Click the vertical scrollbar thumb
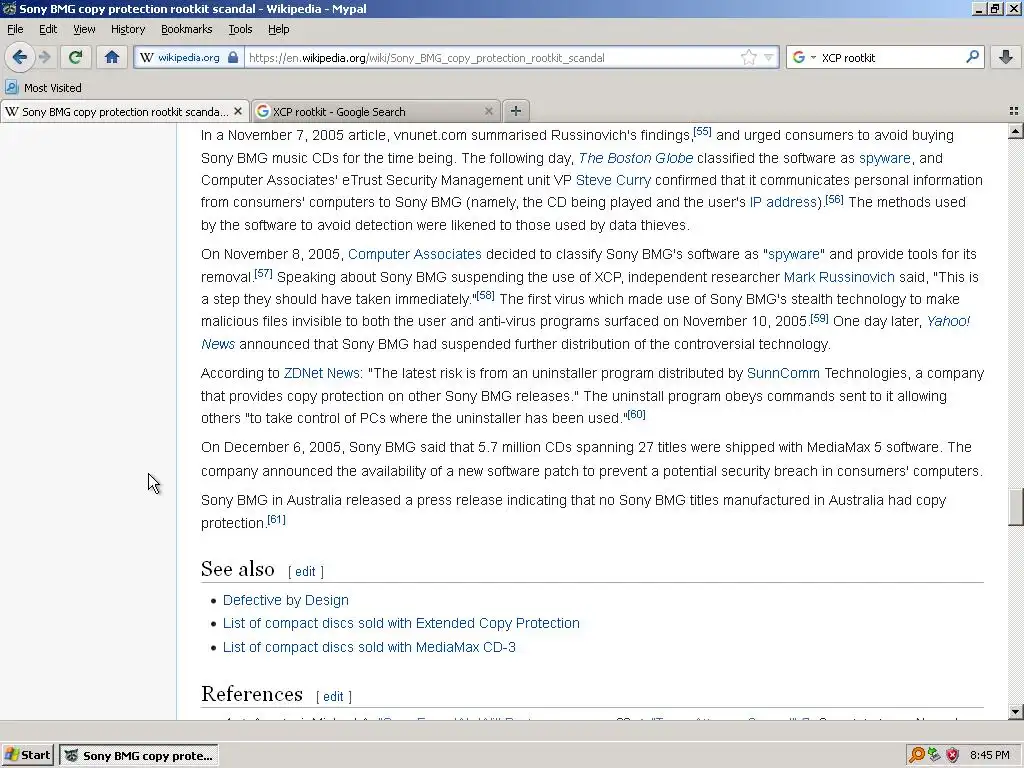The height and width of the screenshot is (768, 1024). tap(1016, 507)
